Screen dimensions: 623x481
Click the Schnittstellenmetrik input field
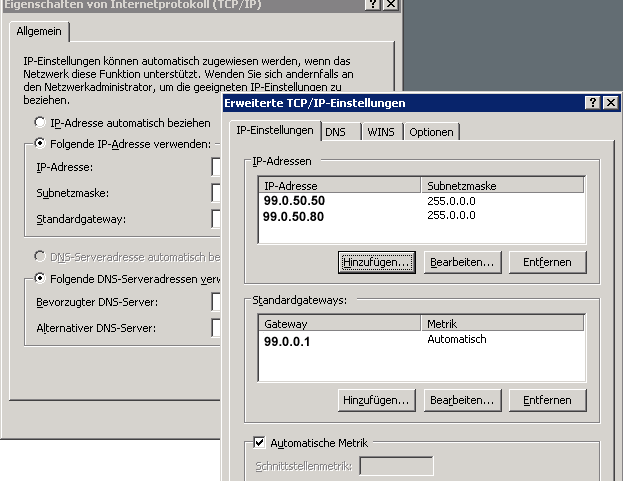396,466
